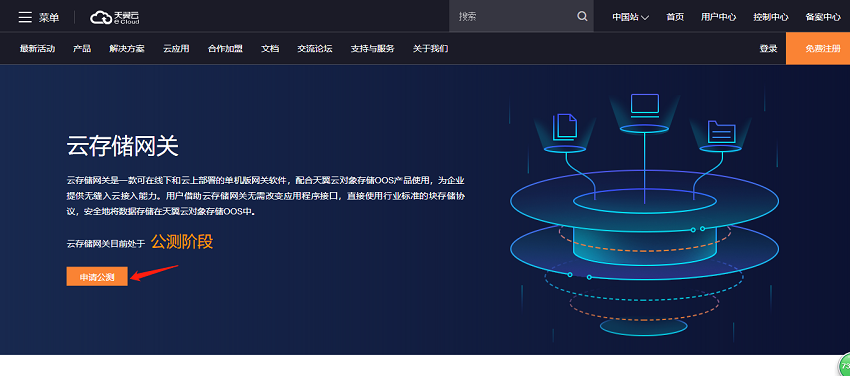Open the 解决方案 navigation menu
Viewport: 850px width, 376px height.
click(127, 49)
